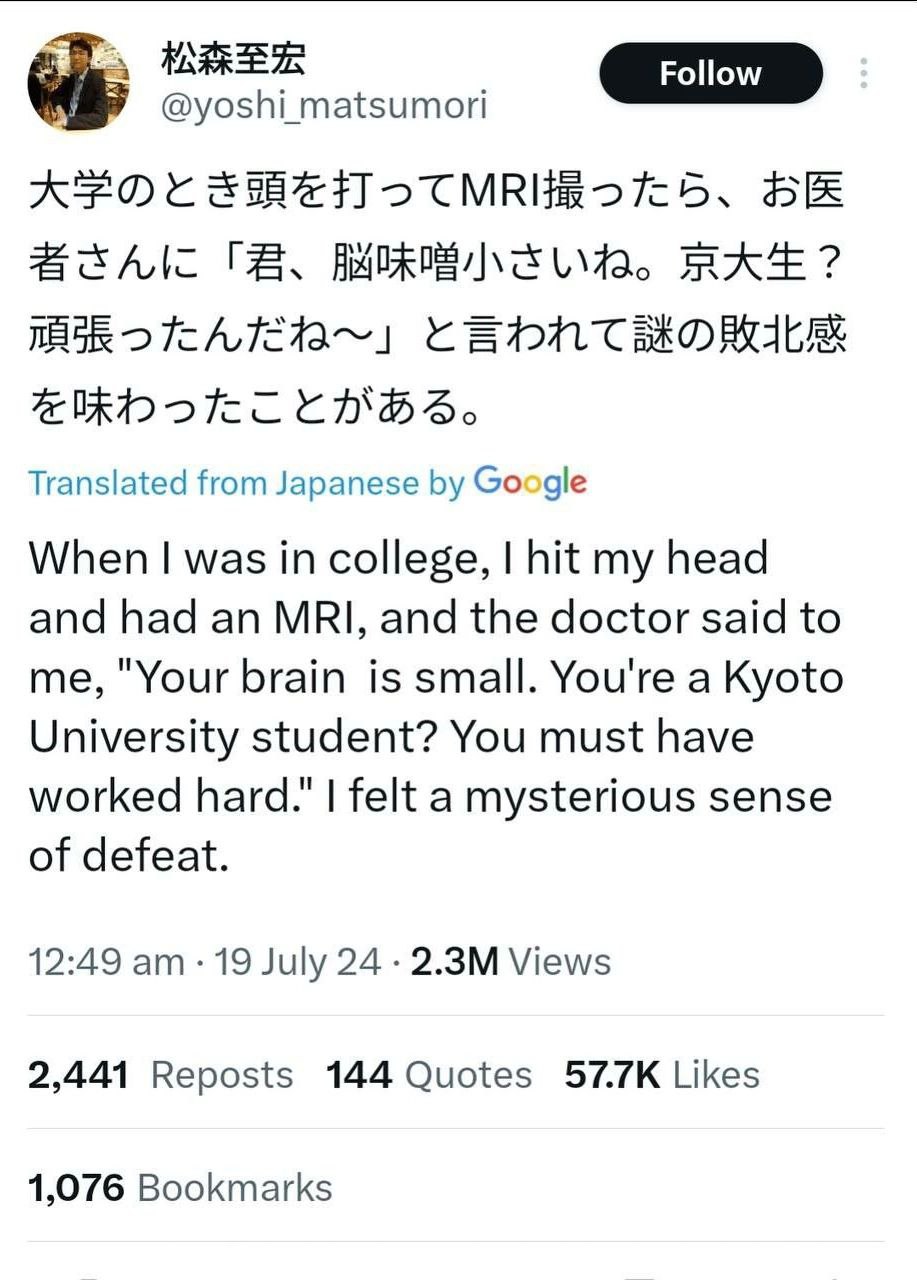Show the 57.7K Likes list
This screenshot has height=1280, width=917.
click(662, 1075)
